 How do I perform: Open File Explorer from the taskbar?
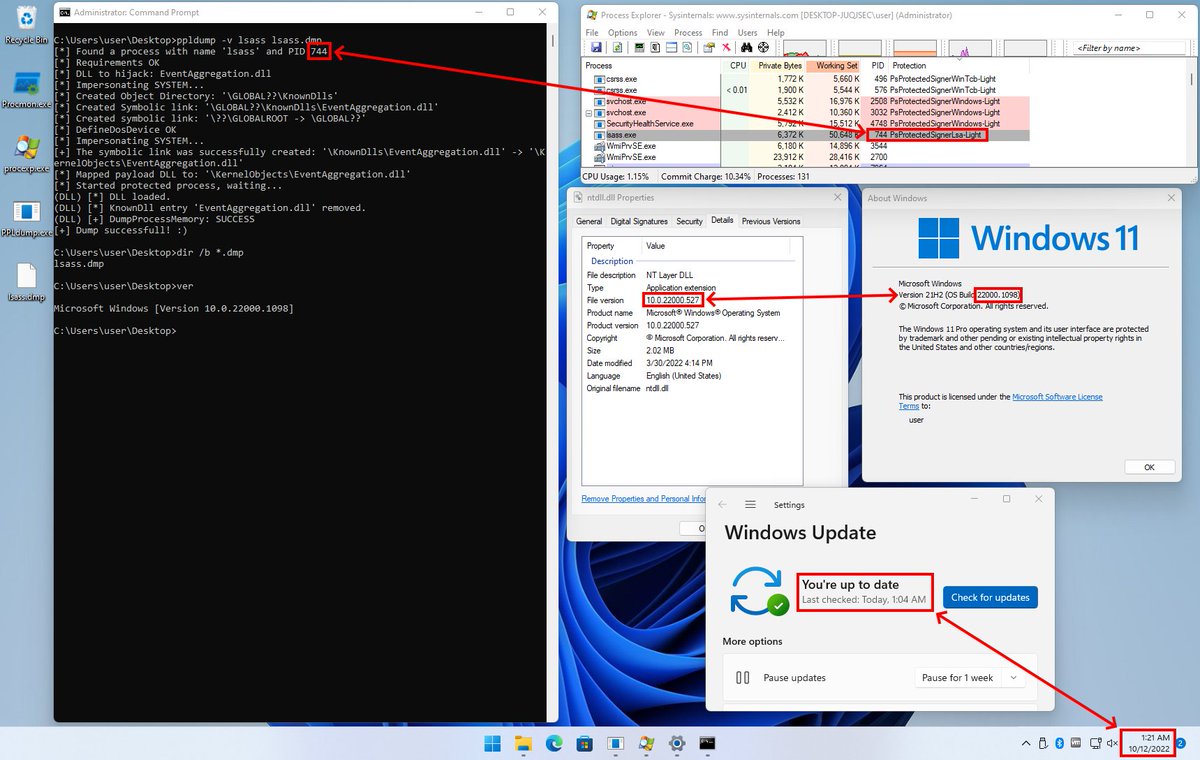pos(523,743)
